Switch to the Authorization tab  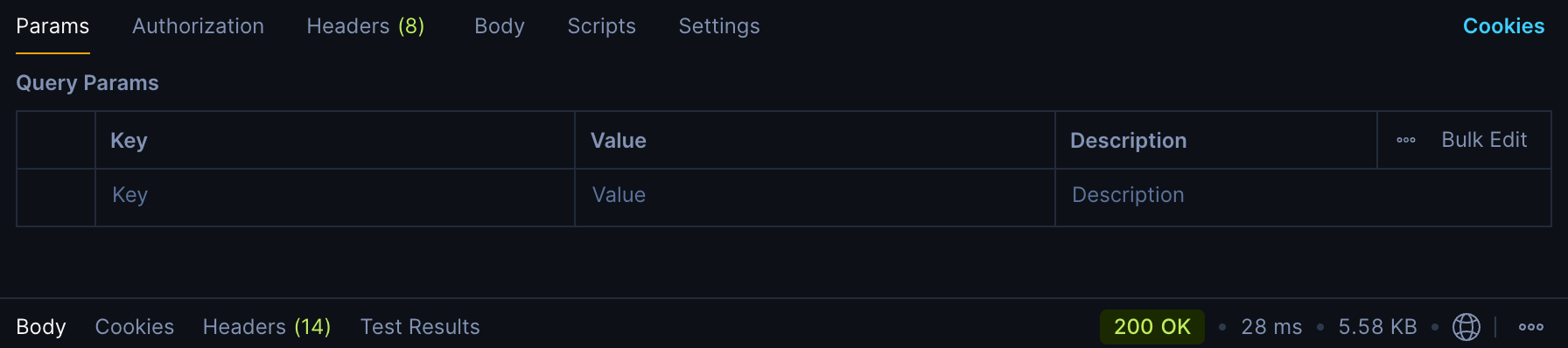198,26
